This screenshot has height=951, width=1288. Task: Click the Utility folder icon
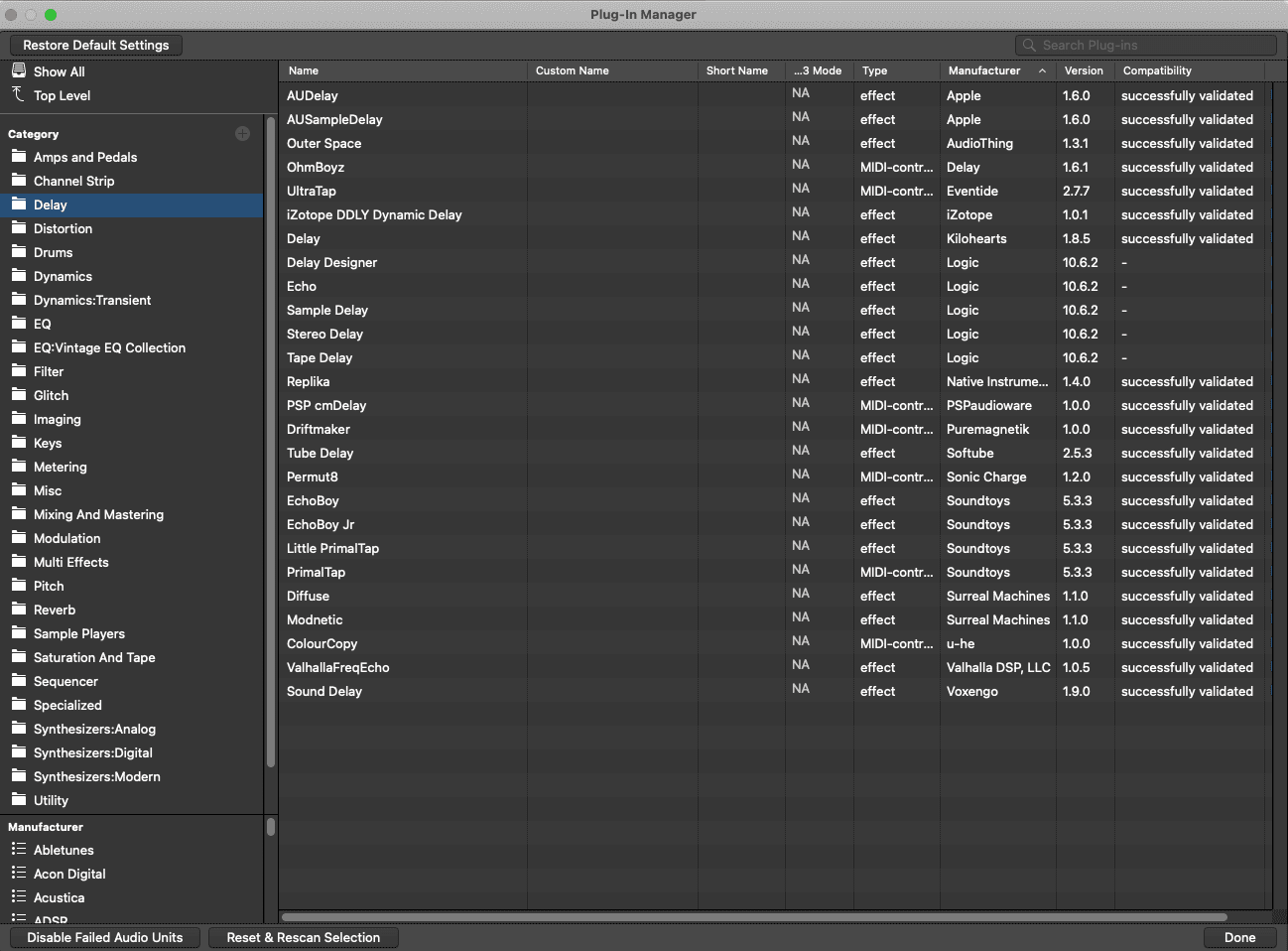19,799
